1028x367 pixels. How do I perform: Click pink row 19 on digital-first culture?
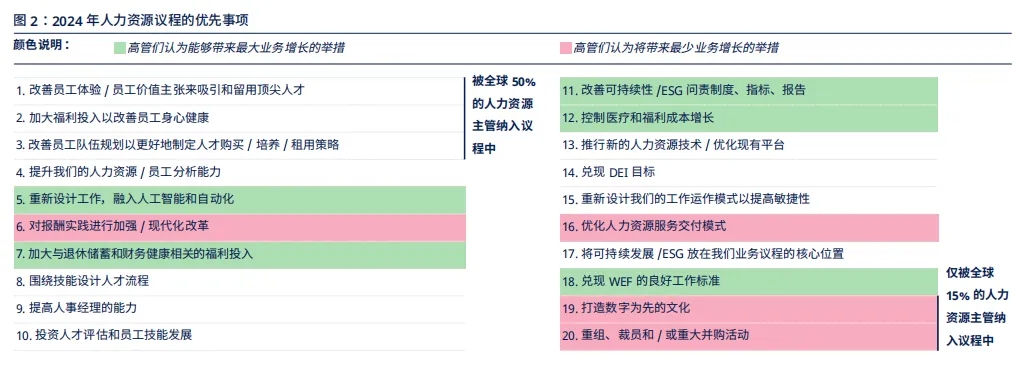click(749, 308)
